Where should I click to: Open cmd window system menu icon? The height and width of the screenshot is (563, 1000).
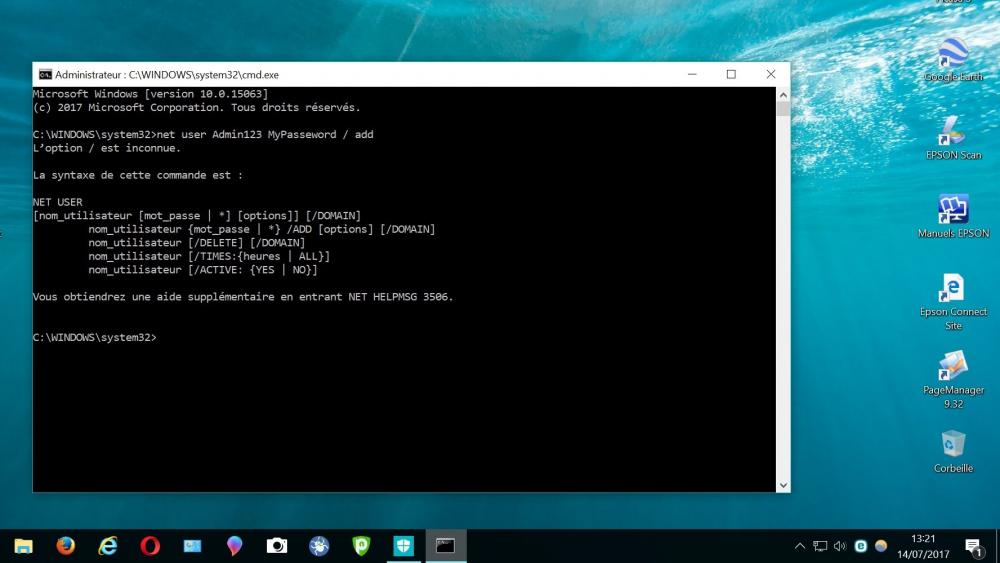pyautogui.click(x=45, y=74)
